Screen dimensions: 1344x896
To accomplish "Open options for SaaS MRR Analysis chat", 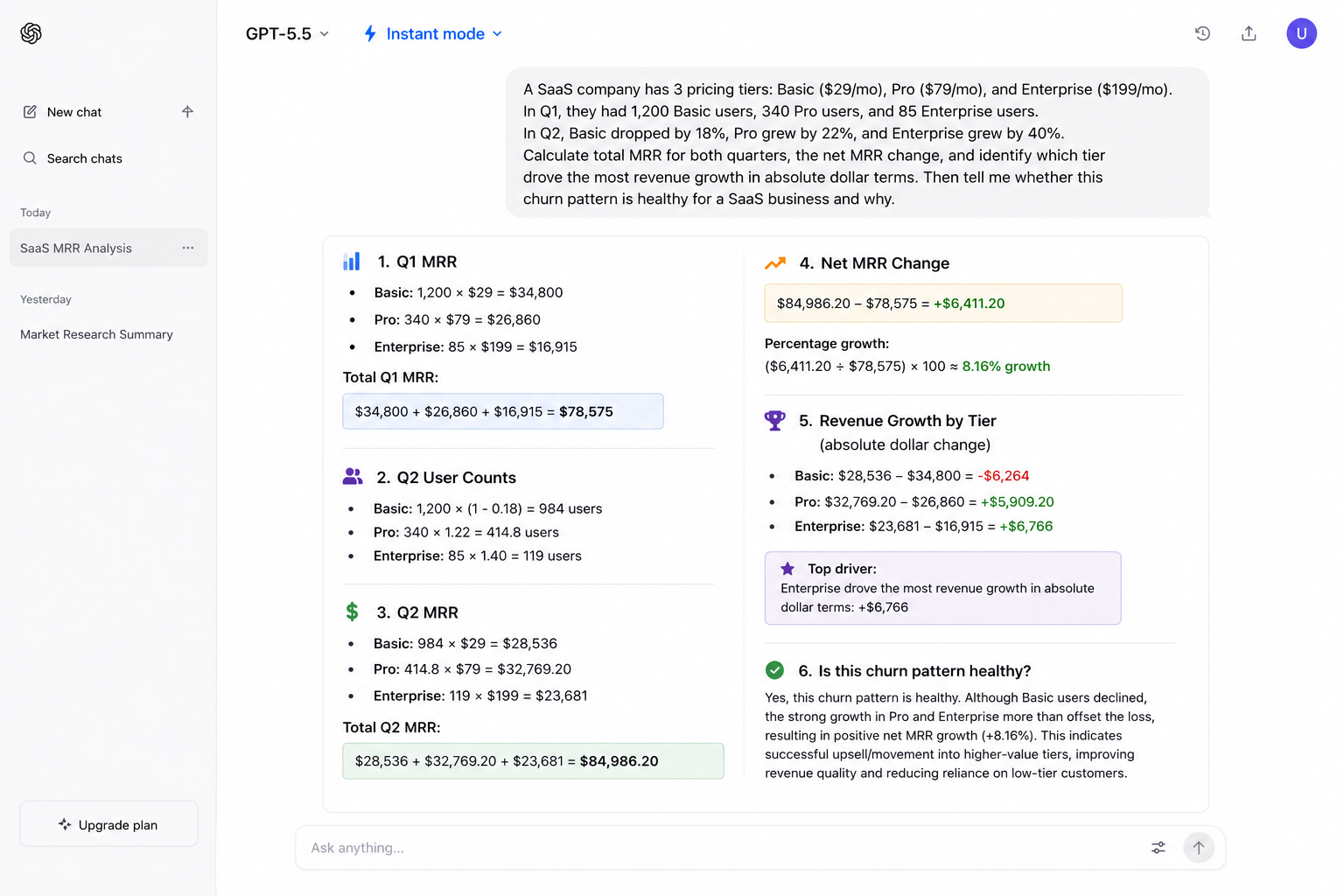I will pyautogui.click(x=188, y=248).
